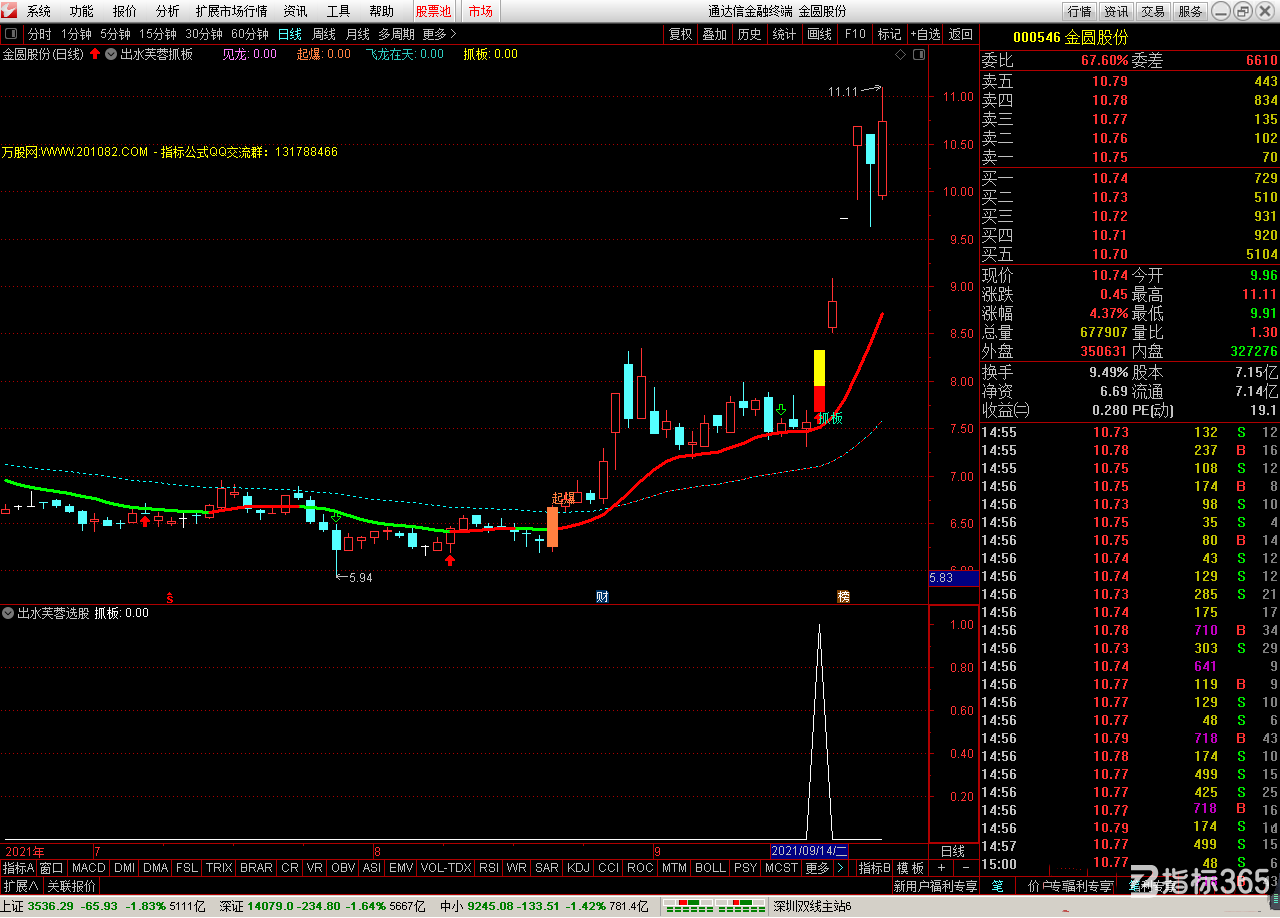Click the 财 marker on the chart timeline
1280x918 pixels.
click(x=602, y=597)
